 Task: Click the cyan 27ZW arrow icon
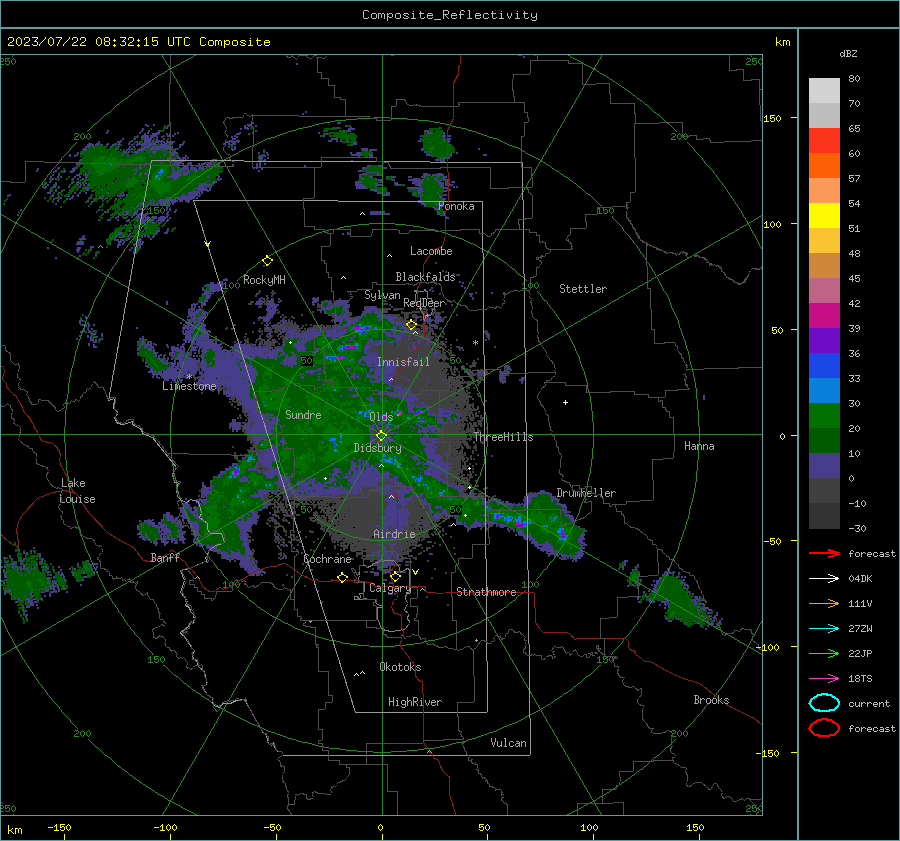point(824,629)
